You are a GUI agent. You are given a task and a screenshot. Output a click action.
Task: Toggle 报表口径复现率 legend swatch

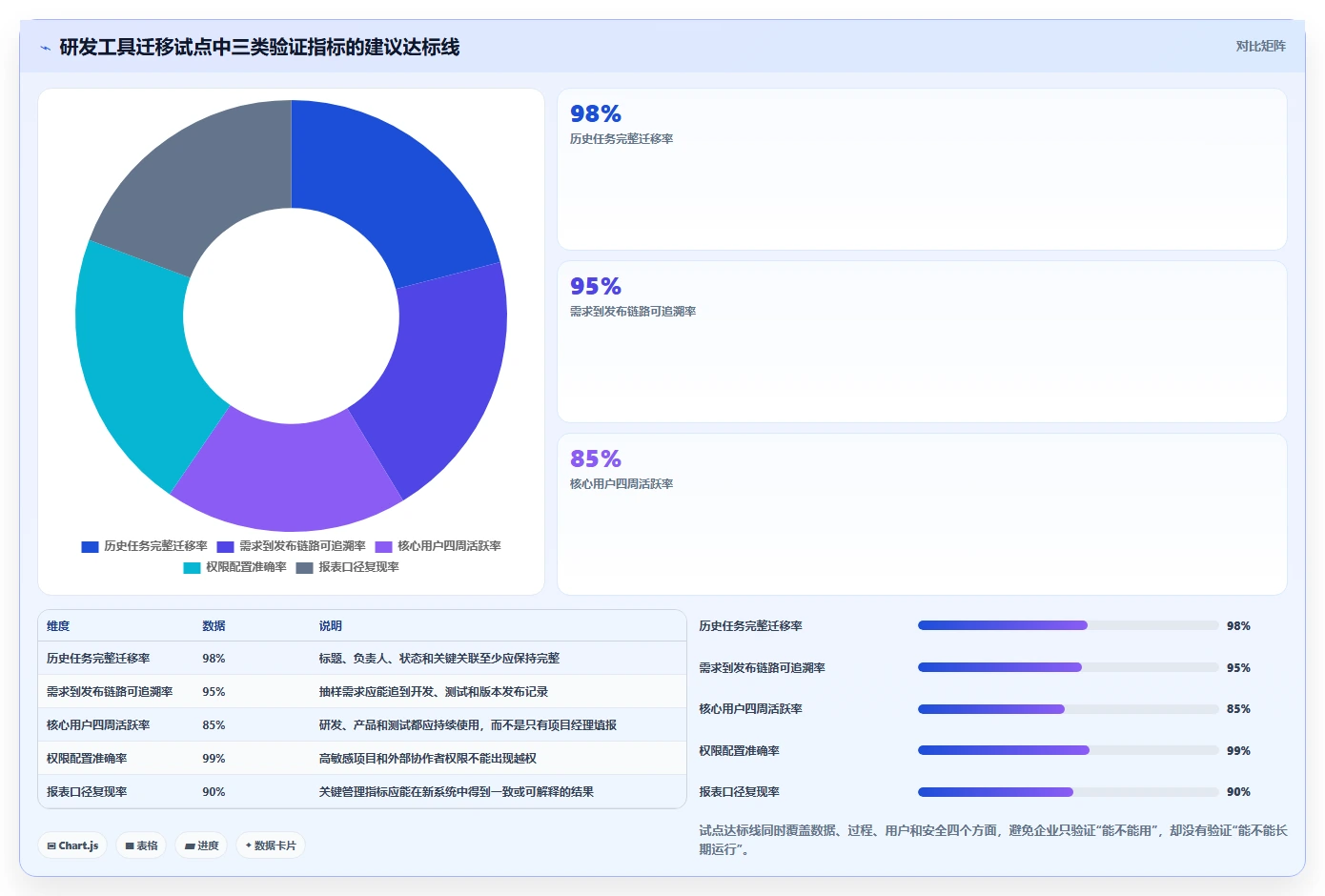(x=304, y=568)
